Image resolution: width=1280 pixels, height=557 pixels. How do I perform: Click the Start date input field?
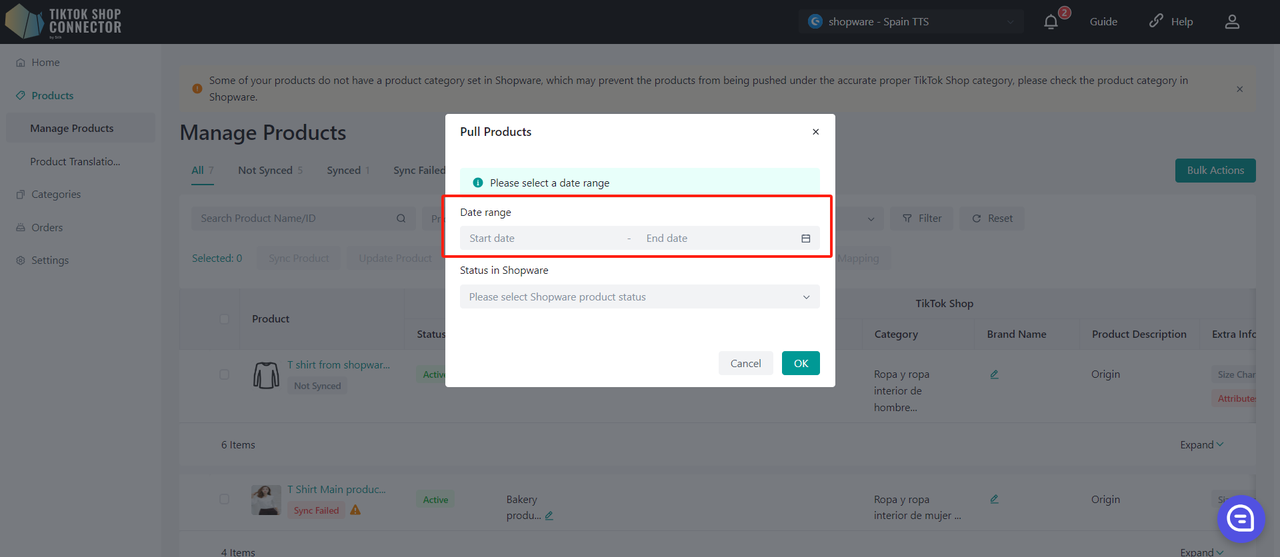[540, 239]
